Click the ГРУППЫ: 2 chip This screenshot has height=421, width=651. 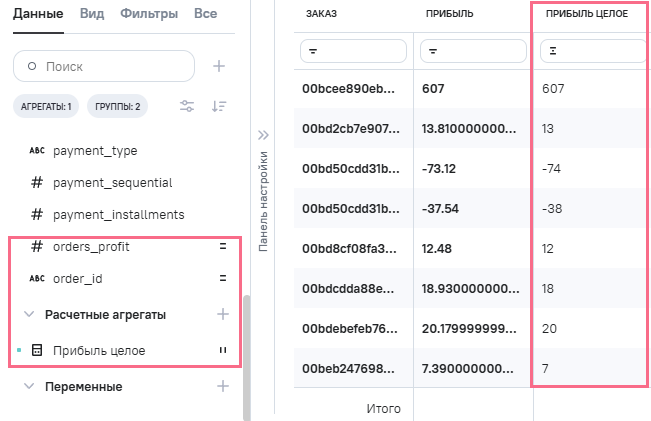(x=118, y=106)
